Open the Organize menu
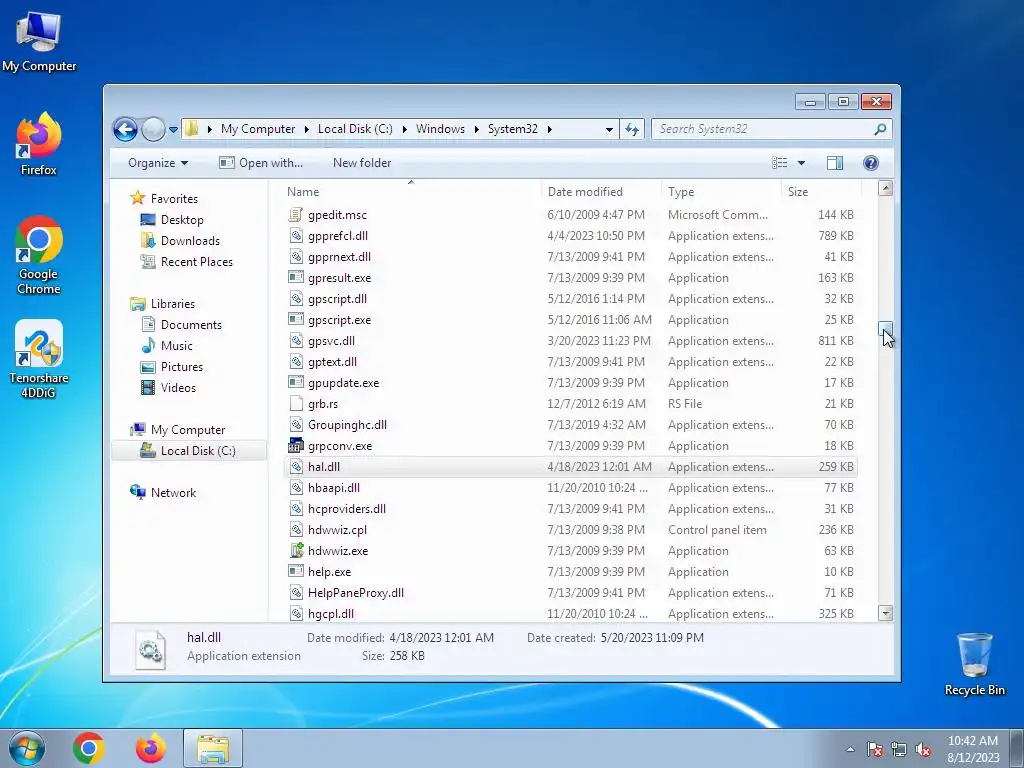The image size is (1024, 768). pyautogui.click(x=158, y=163)
